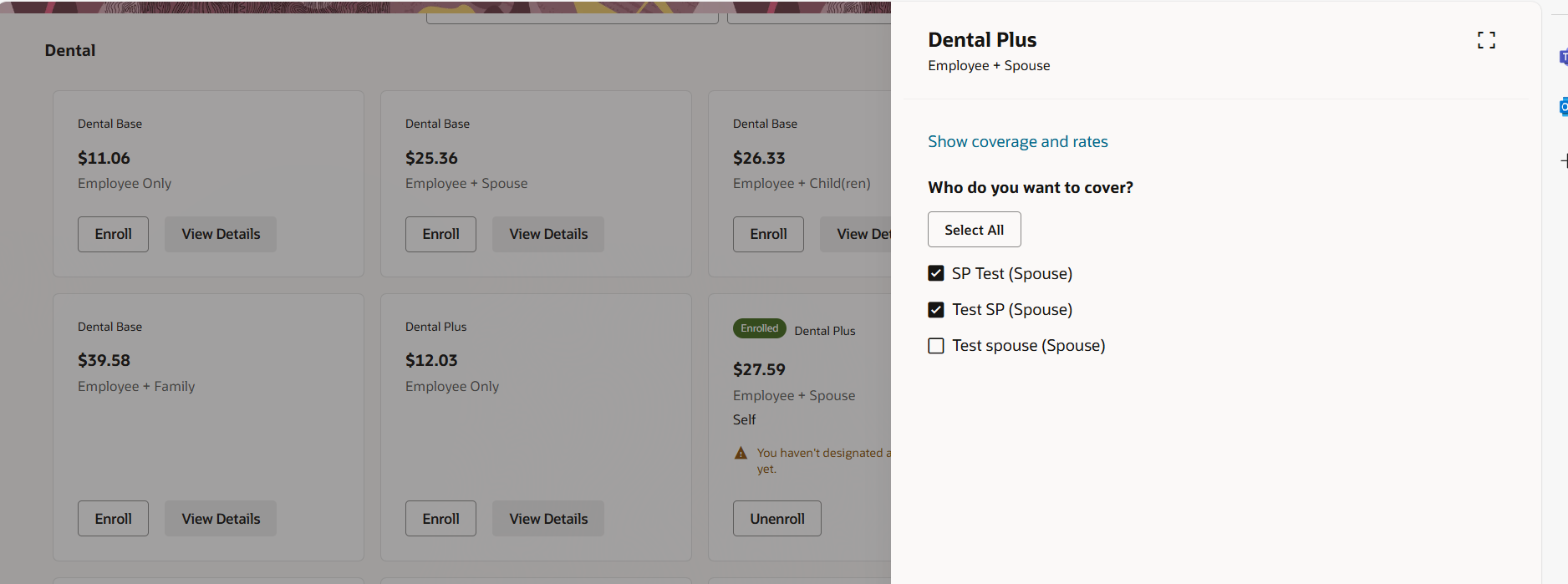Uncheck SP Test (Spouse) checkbox
The width and height of the screenshot is (1568, 584).
(936, 273)
